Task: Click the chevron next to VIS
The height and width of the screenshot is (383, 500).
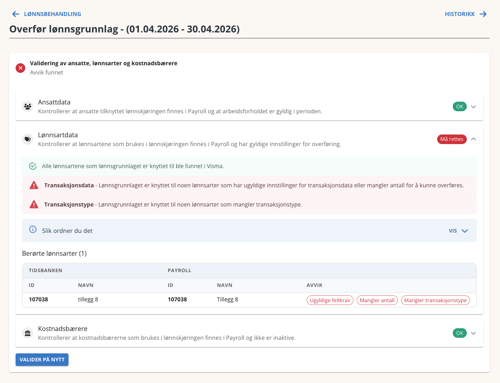Action: [x=465, y=231]
